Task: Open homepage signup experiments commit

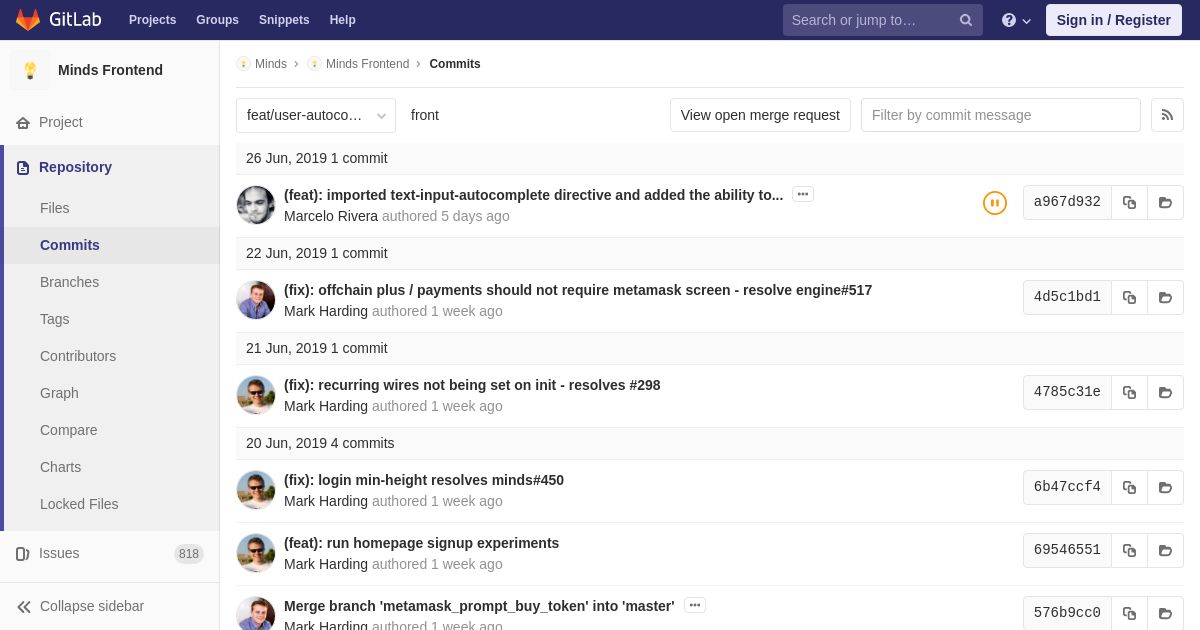Action: 421,543
